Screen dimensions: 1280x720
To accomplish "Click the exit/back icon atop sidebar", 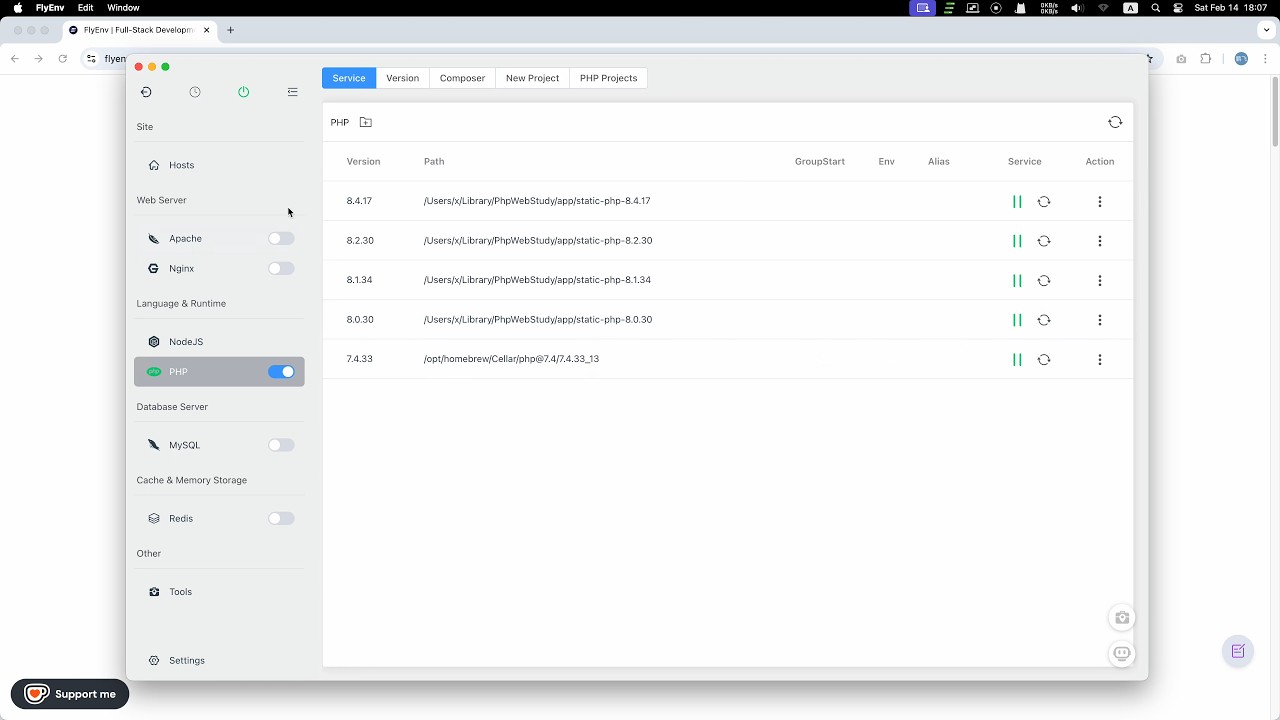I will [x=146, y=92].
